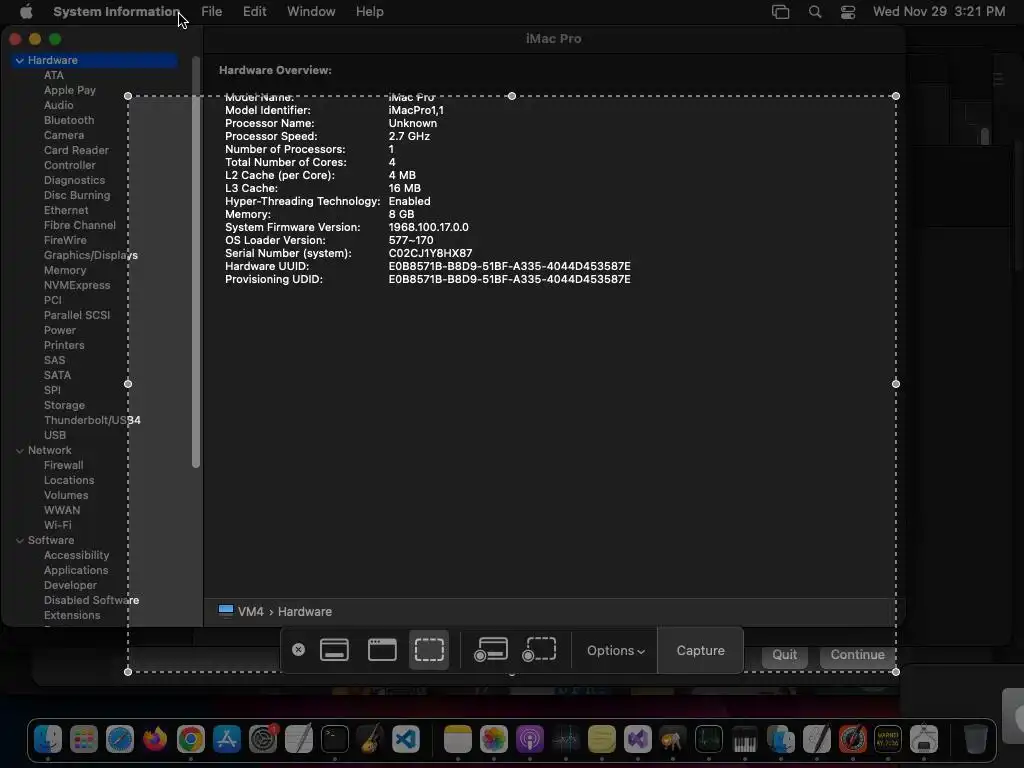
Task: Open the Edit menu
Action: 254,12
